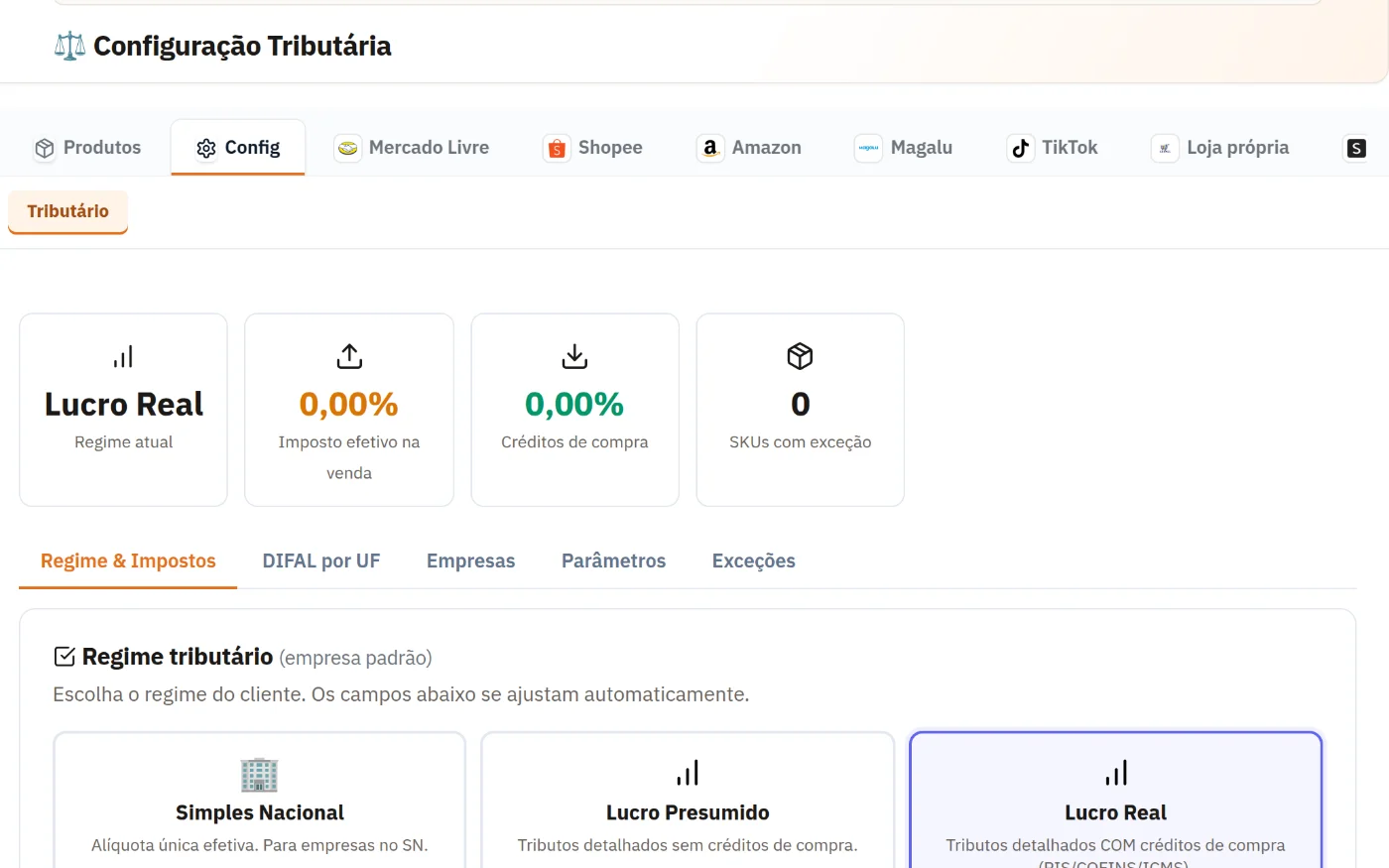Select the Regime & Impostos tab

coord(128,561)
